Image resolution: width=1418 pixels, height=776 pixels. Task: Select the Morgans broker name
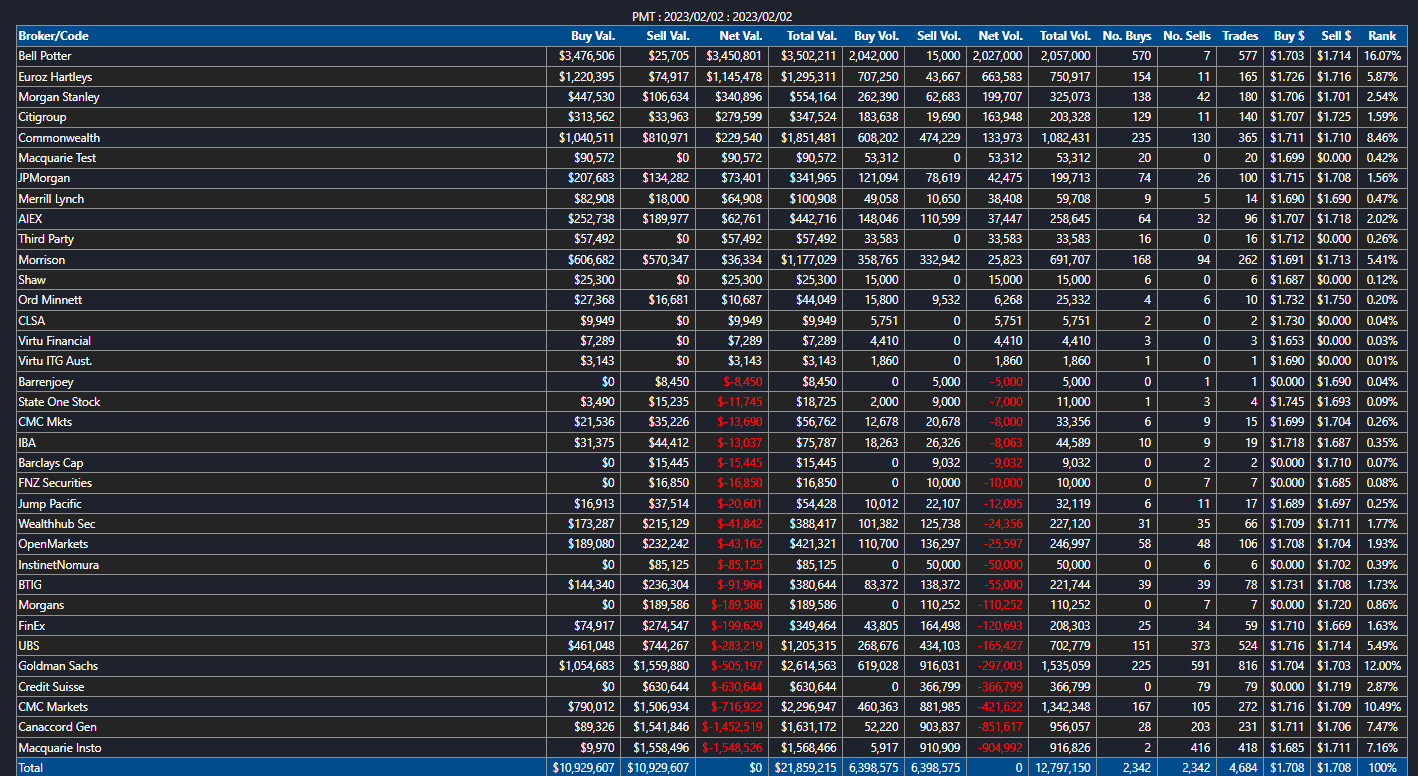tap(40, 605)
